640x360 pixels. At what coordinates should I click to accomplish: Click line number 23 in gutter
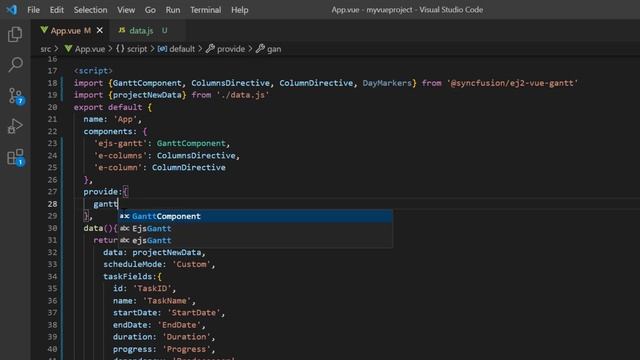tap(52, 143)
